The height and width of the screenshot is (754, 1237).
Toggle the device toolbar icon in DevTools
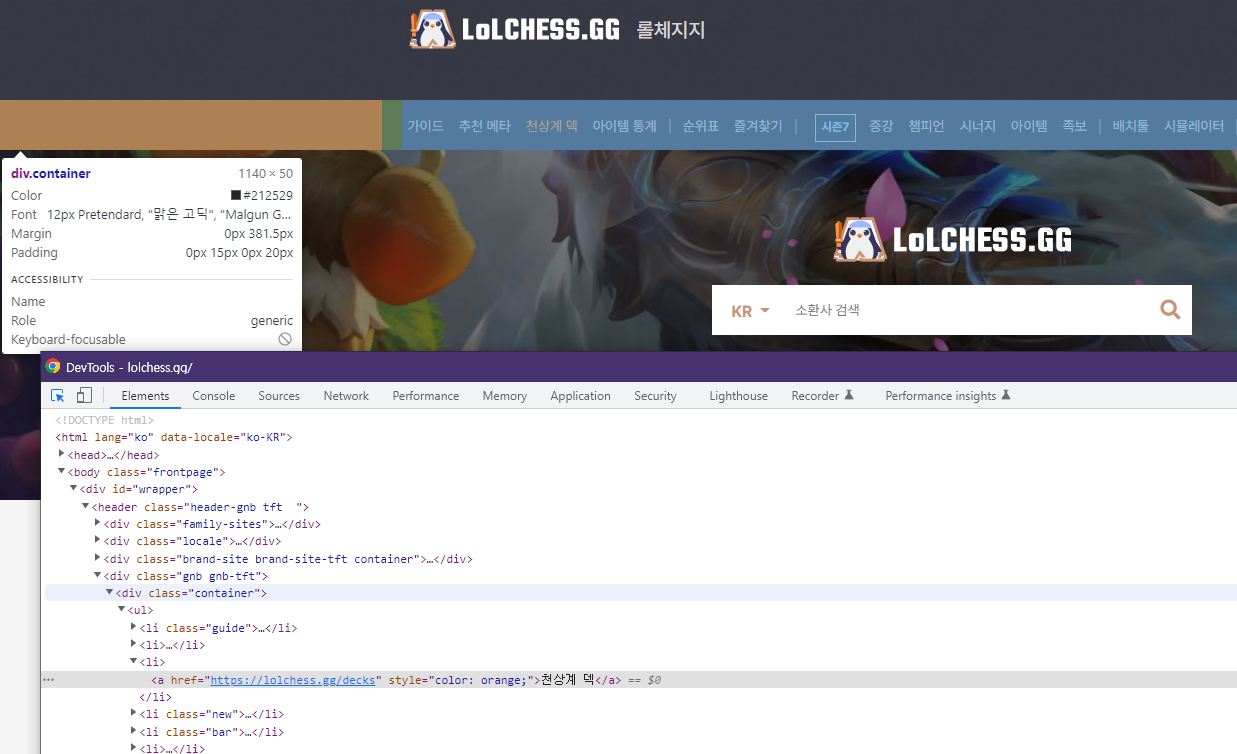coord(85,396)
